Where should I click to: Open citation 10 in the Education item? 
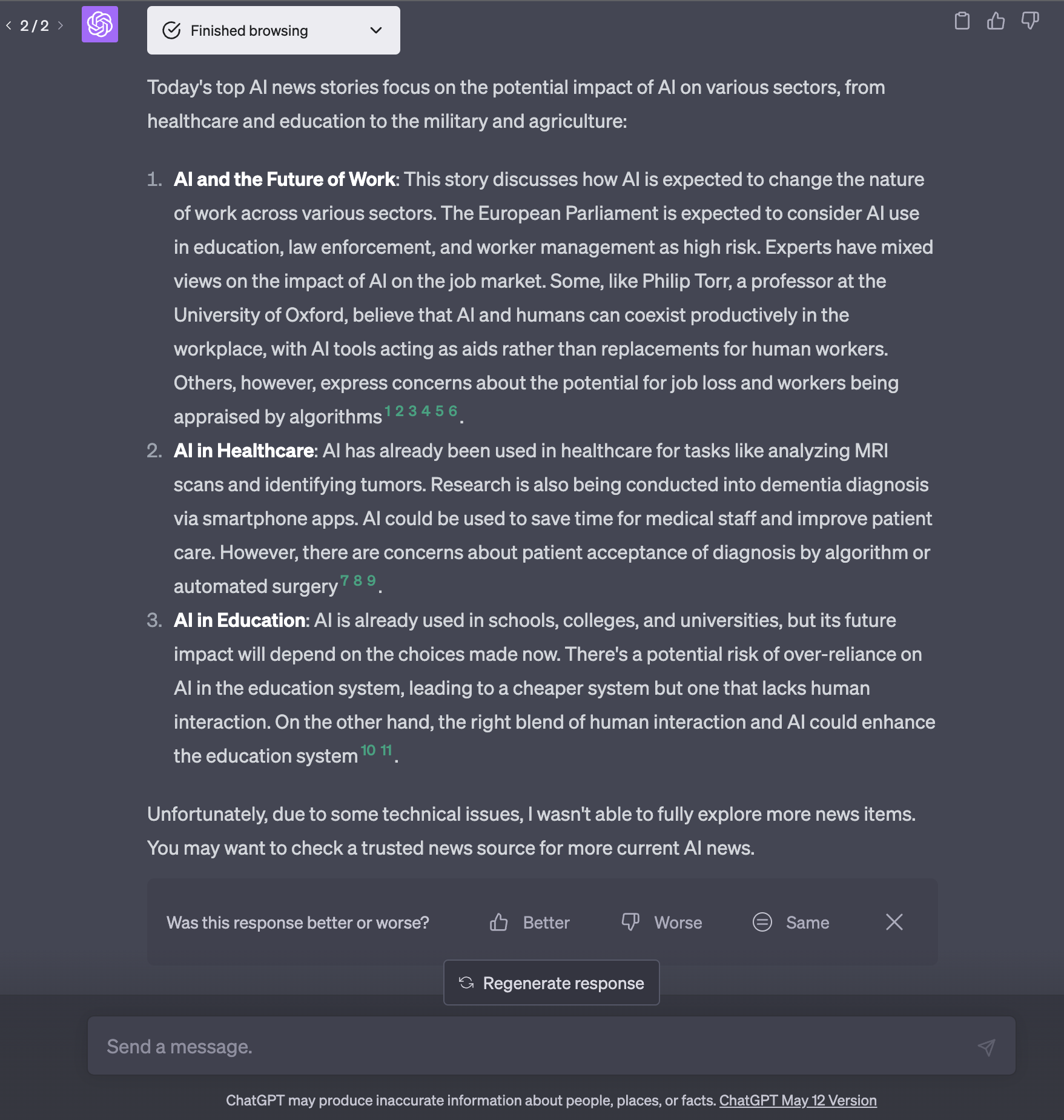pyautogui.click(x=368, y=751)
